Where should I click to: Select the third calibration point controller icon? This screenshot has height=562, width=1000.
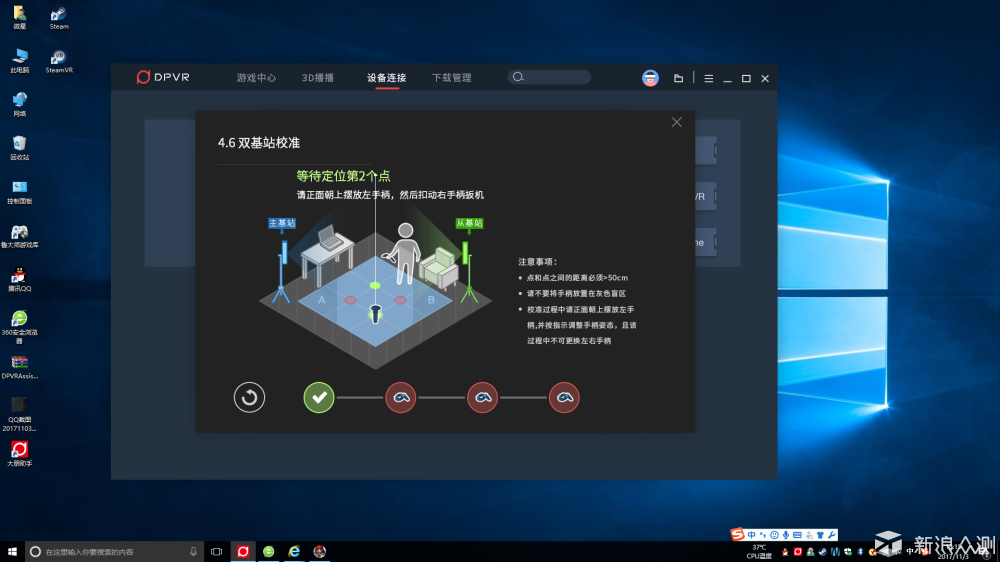[482, 397]
